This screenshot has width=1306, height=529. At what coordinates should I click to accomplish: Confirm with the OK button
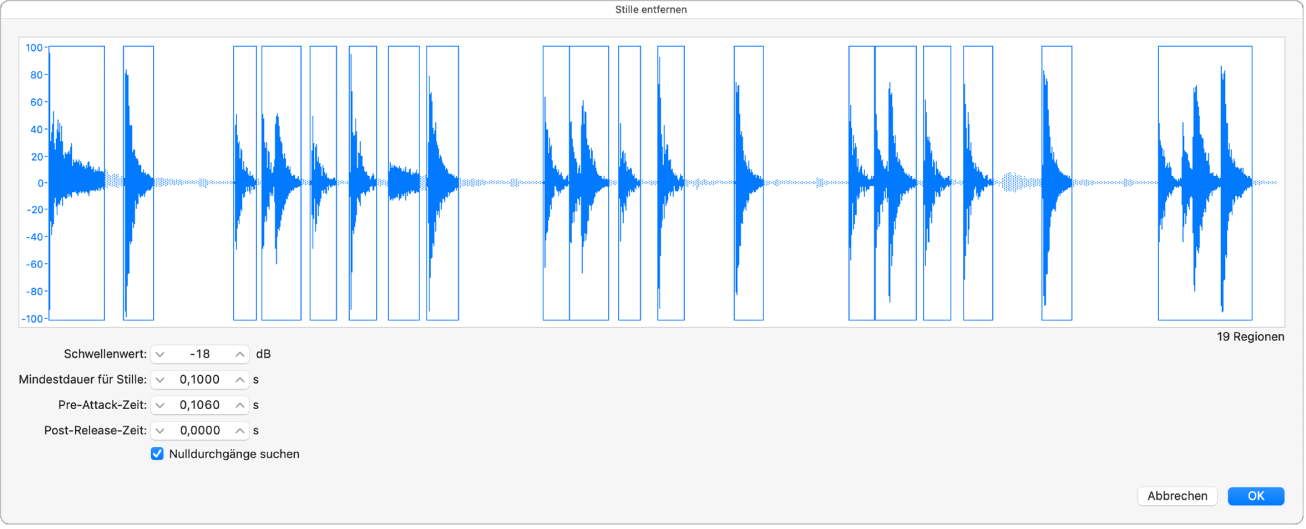[1256, 496]
